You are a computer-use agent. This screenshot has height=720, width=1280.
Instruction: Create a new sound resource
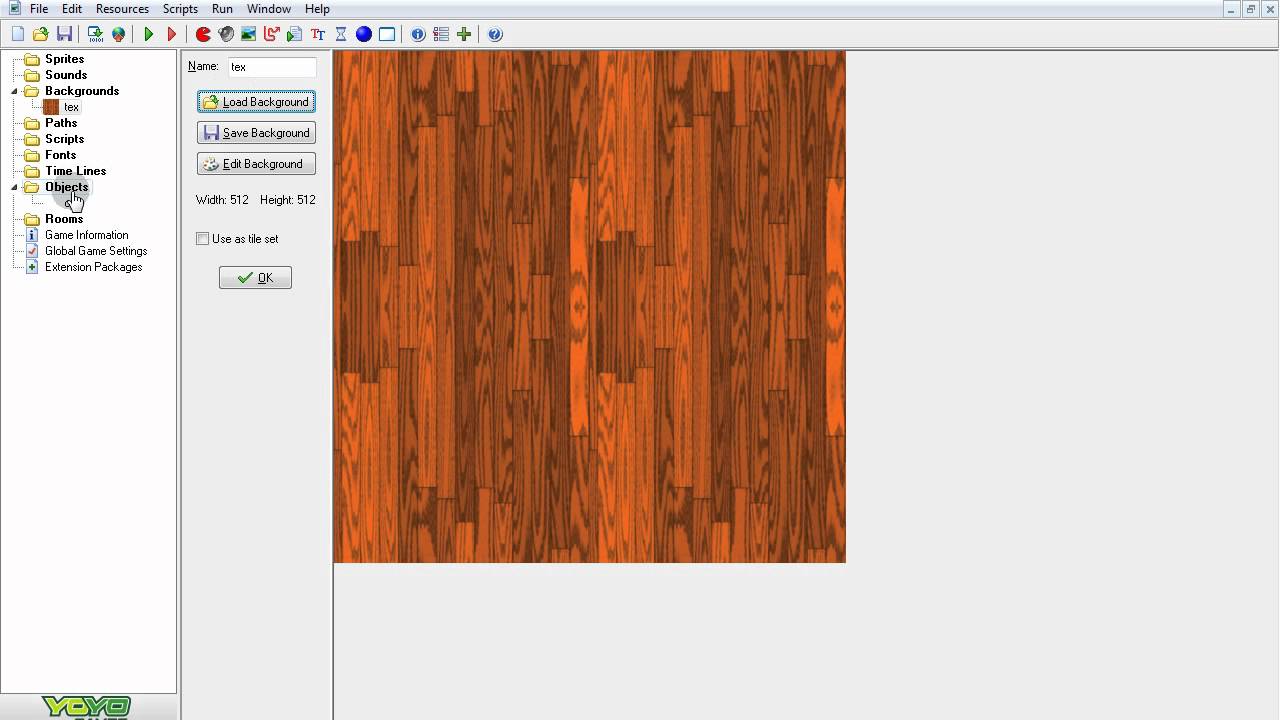pos(226,34)
